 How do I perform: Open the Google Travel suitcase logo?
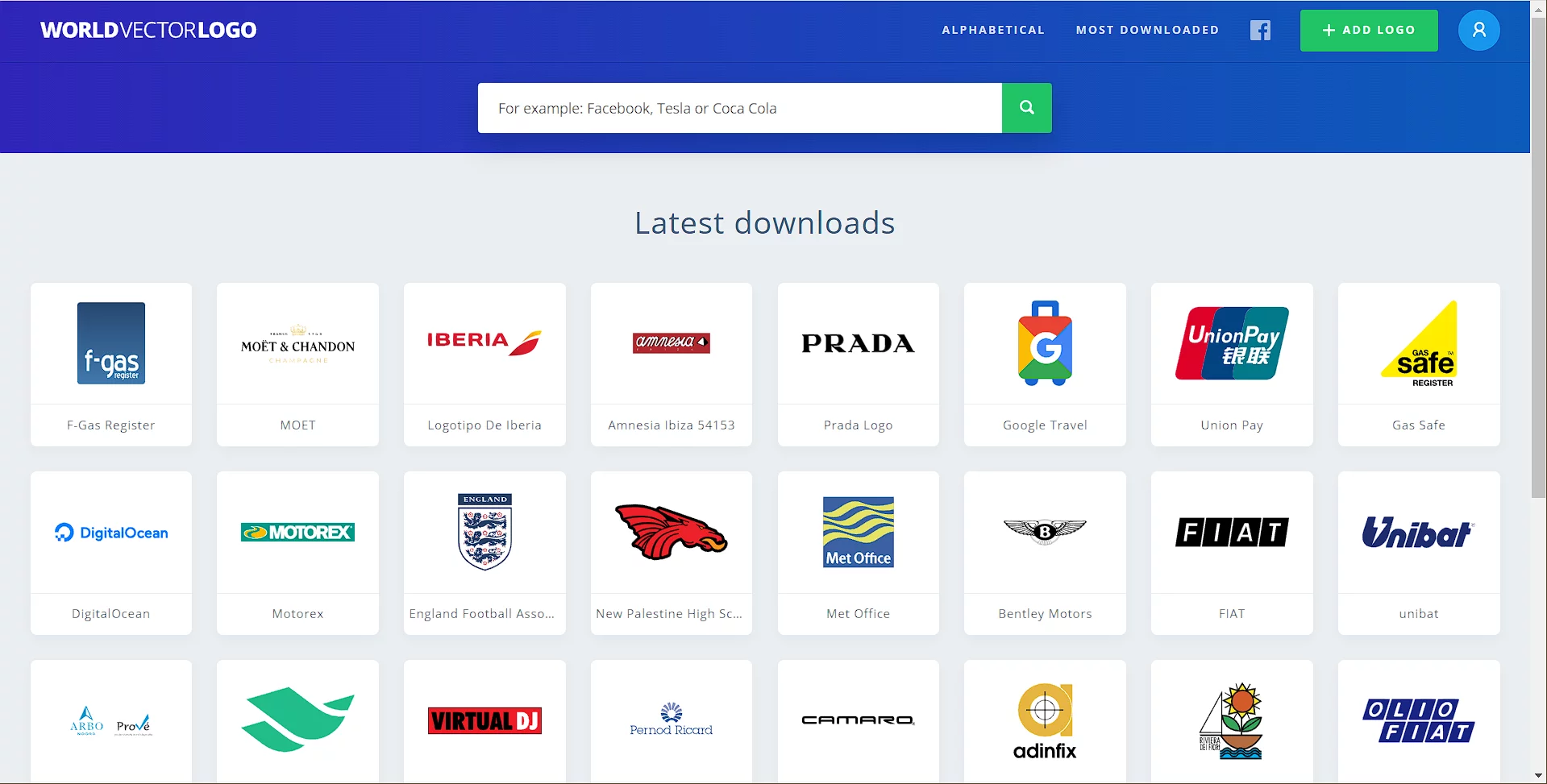[x=1045, y=343]
